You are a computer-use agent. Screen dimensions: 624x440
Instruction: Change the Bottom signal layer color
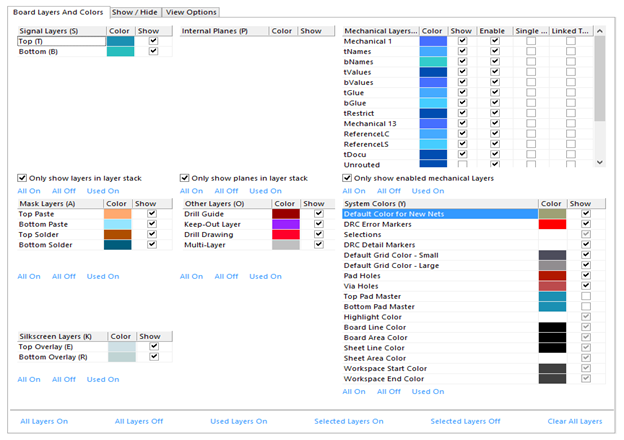click(120, 52)
